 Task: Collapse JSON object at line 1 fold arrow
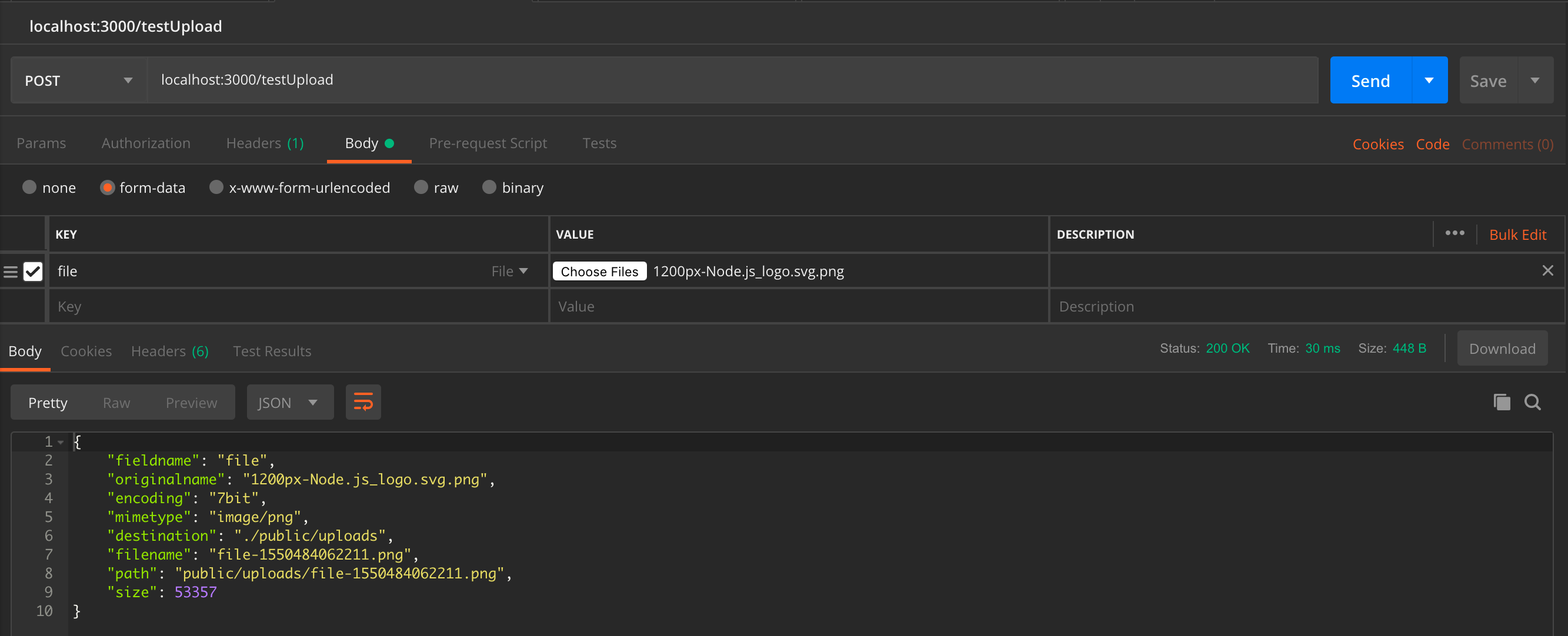click(61, 443)
